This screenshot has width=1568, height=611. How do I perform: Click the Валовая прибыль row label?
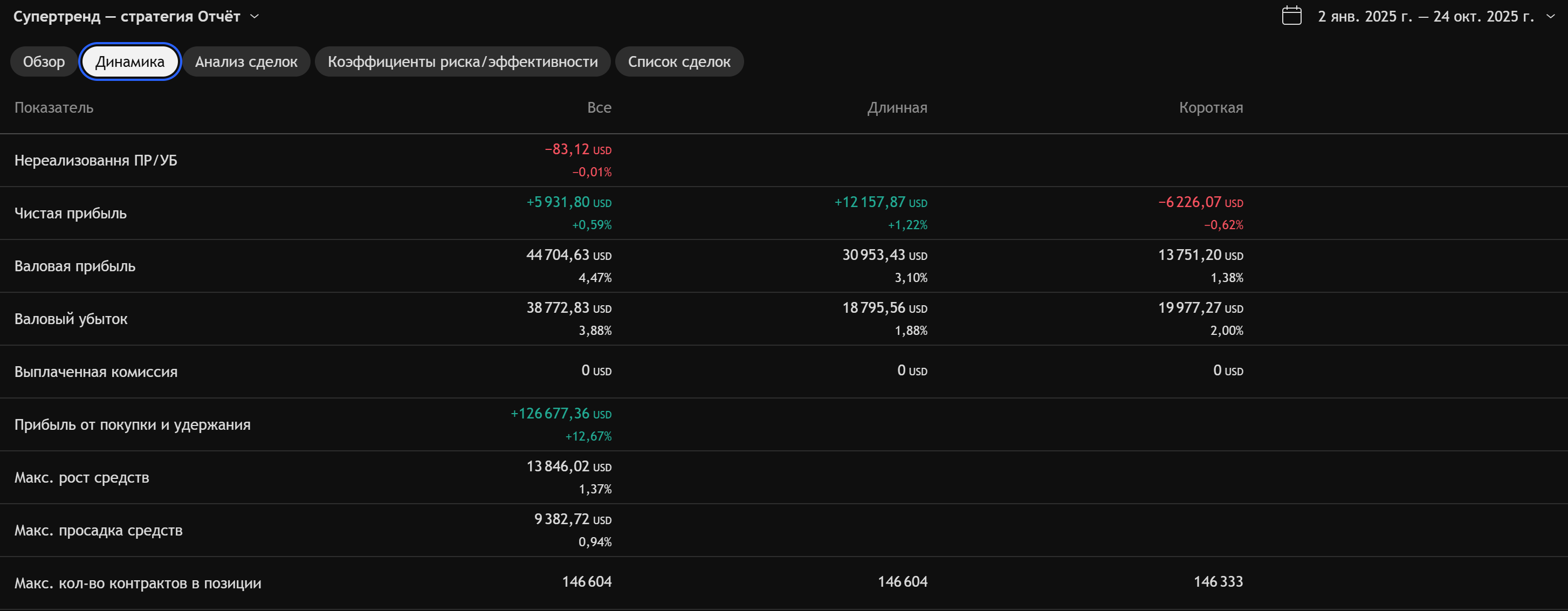75,266
